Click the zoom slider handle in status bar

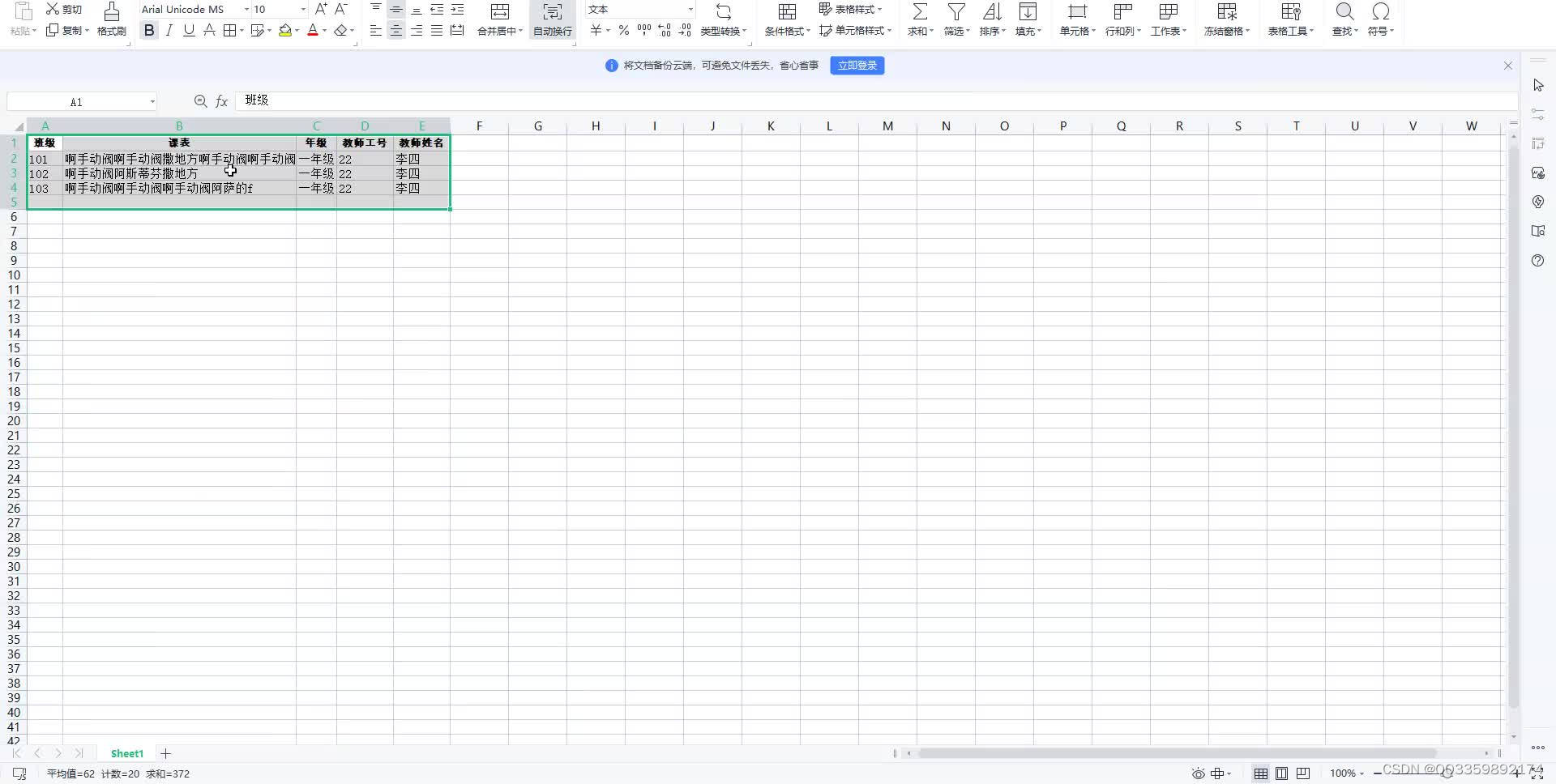[1447, 773]
